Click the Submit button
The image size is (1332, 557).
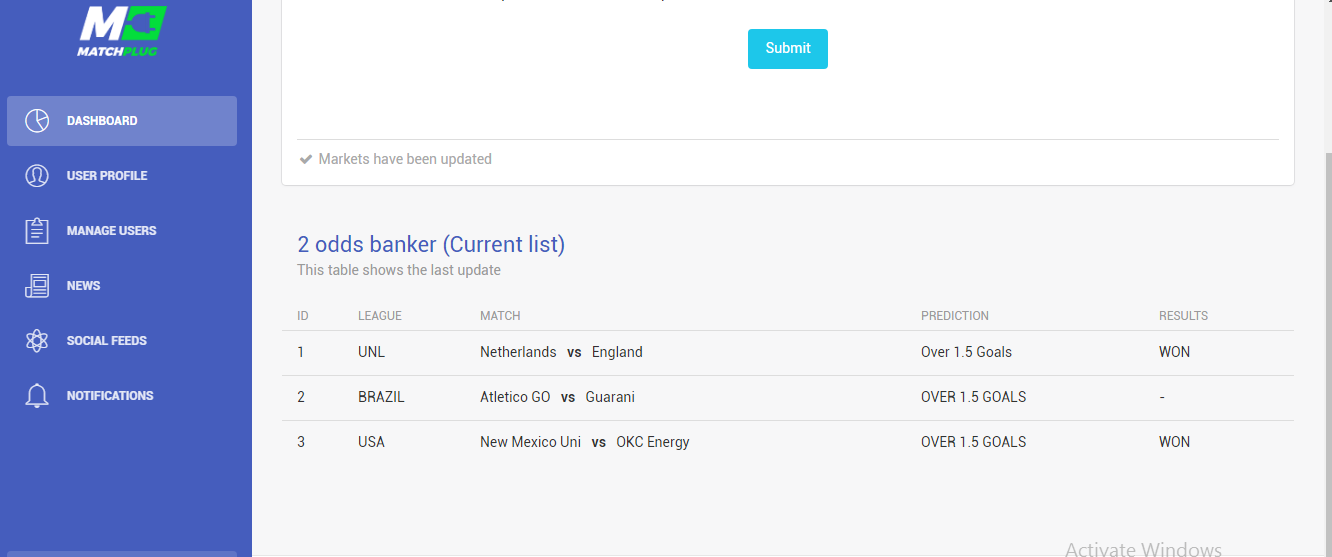coord(788,49)
